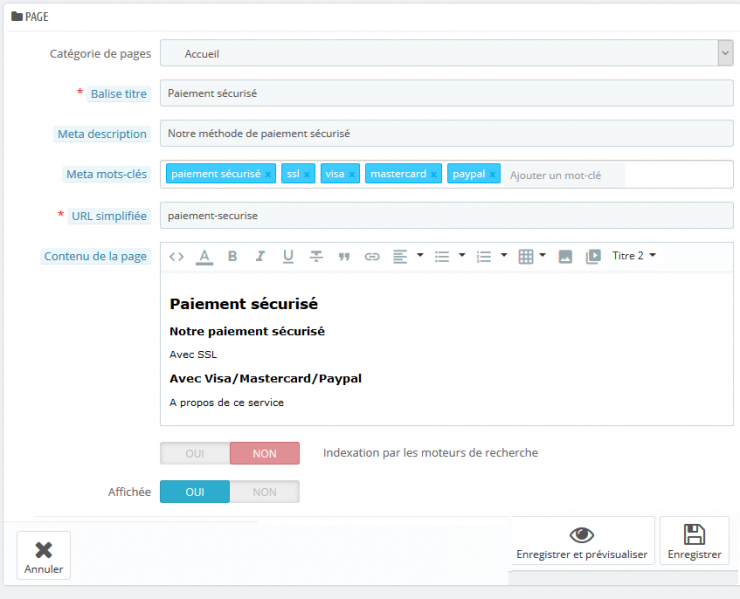Viewport: 740px width, 599px height.
Task: Open the Titre 2 format dropdown
Action: tap(634, 256)
